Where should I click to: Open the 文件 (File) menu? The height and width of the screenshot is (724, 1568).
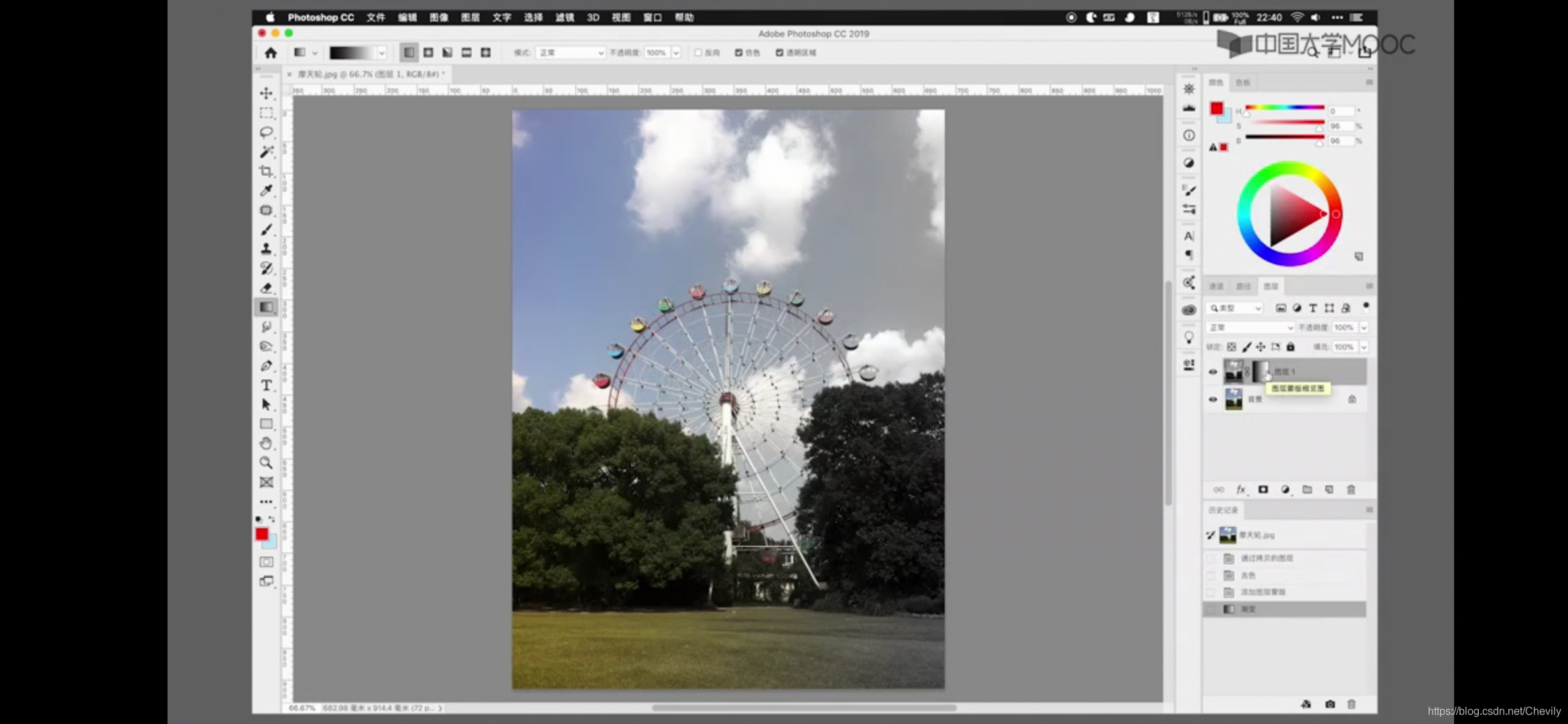click(376, 17)
